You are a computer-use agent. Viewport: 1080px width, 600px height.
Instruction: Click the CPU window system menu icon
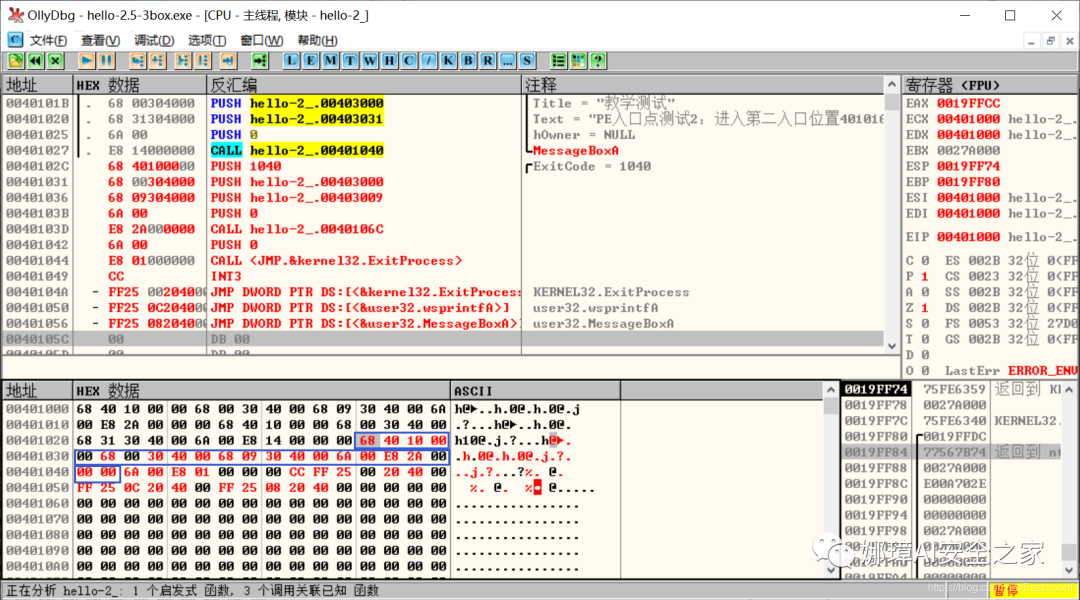[14, 40]
